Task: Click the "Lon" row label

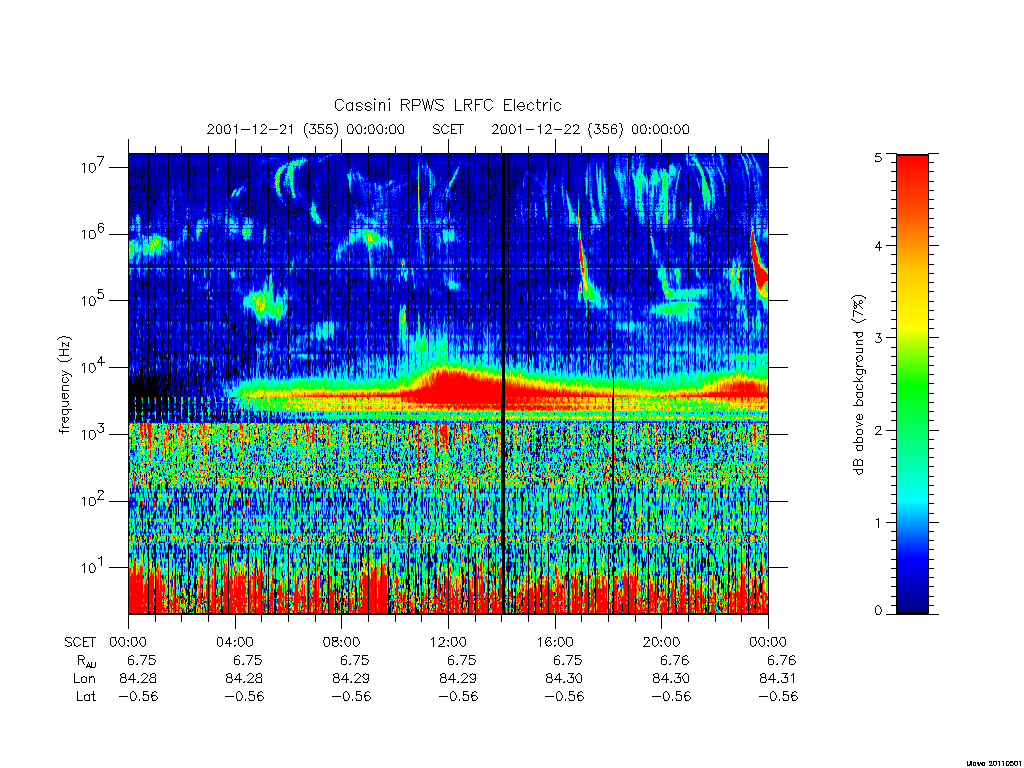Action: coord(84,679)
